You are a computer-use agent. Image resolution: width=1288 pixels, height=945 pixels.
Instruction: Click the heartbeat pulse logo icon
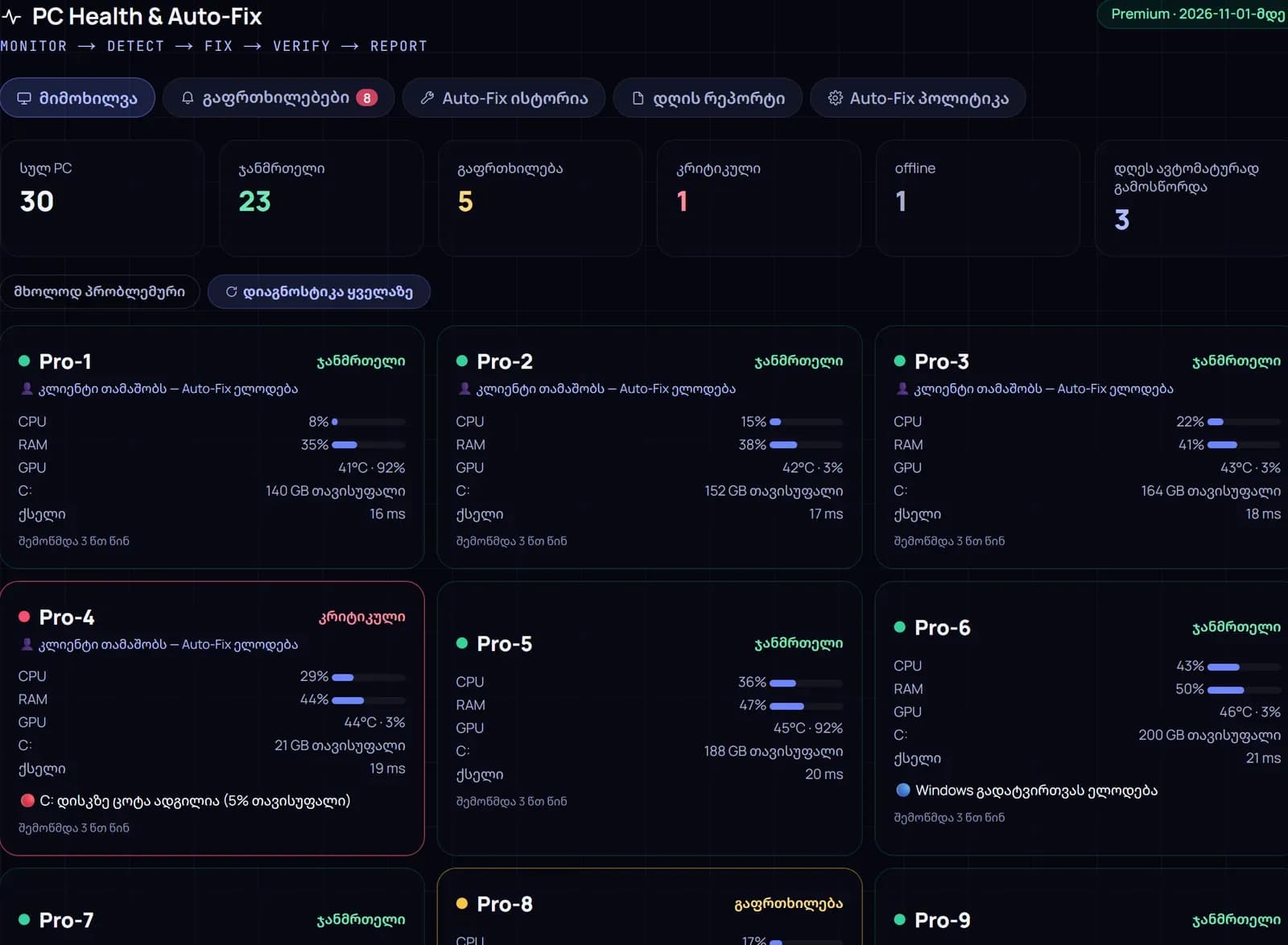click(11, 17)
